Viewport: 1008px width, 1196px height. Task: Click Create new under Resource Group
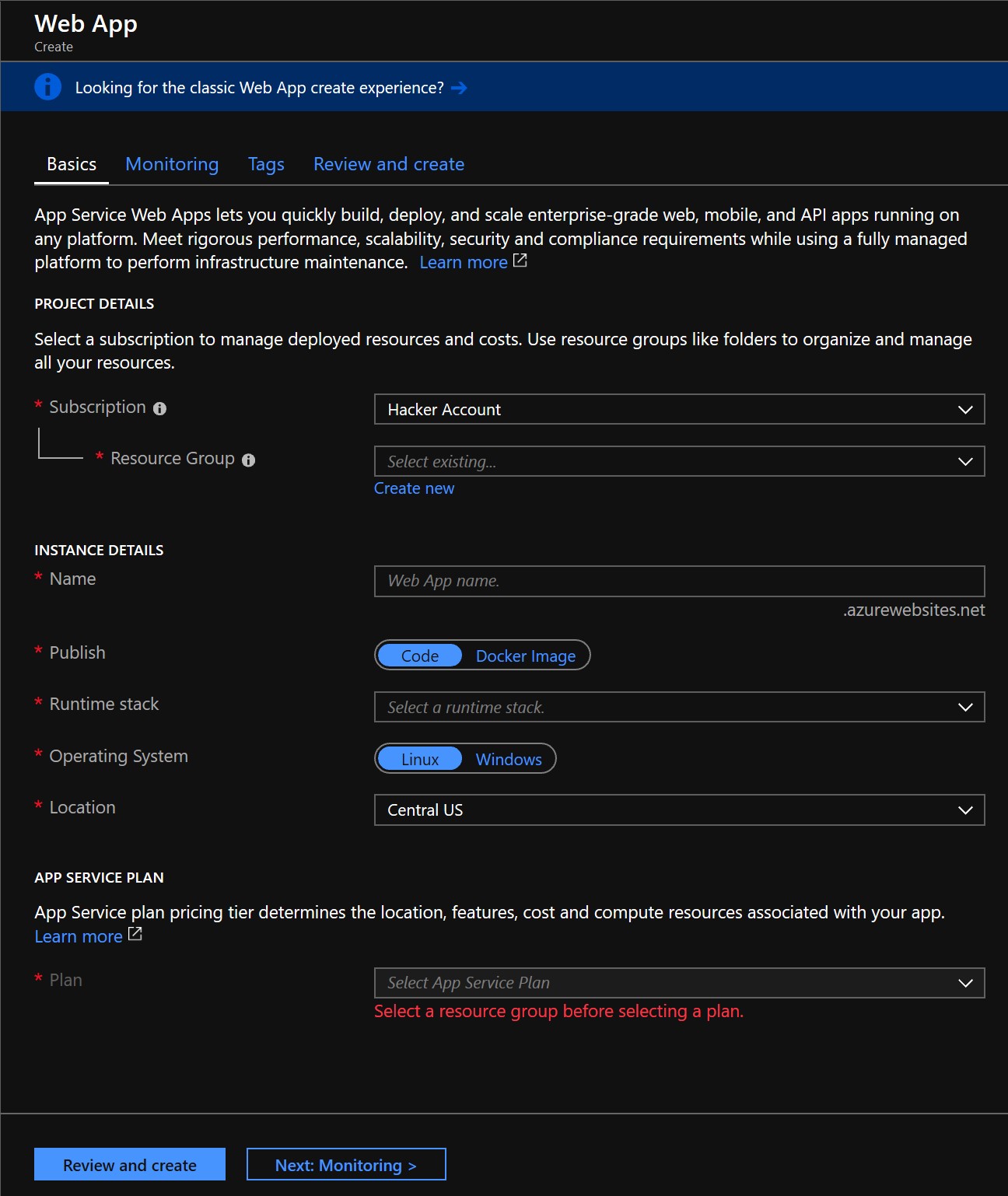(x=414, y=488)
